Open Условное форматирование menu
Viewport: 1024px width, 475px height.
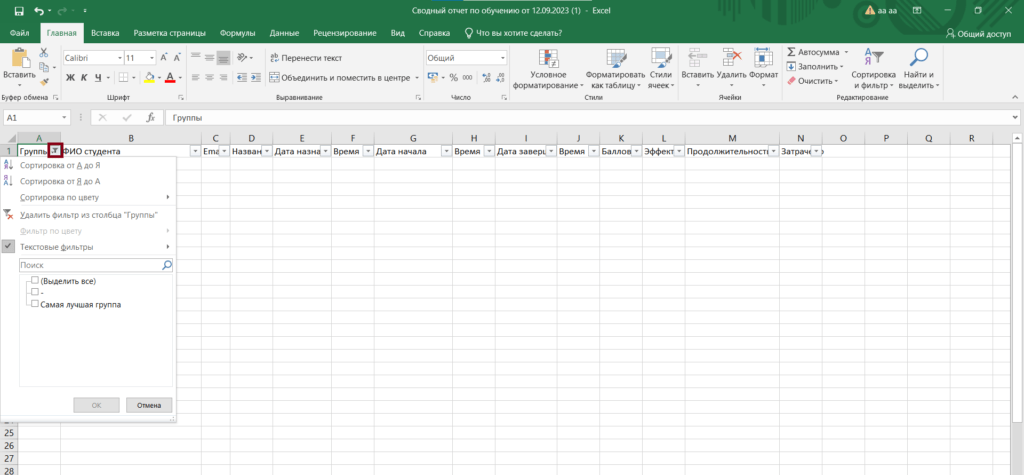point(549,69)
